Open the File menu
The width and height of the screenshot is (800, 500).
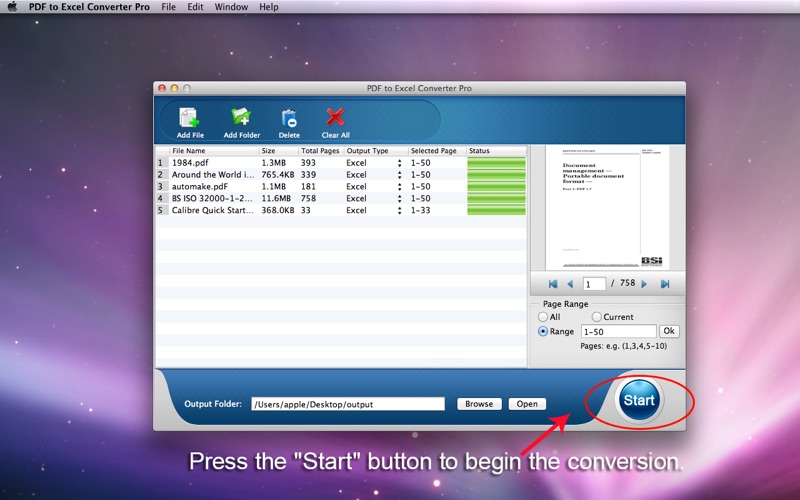tap(168, 7)
